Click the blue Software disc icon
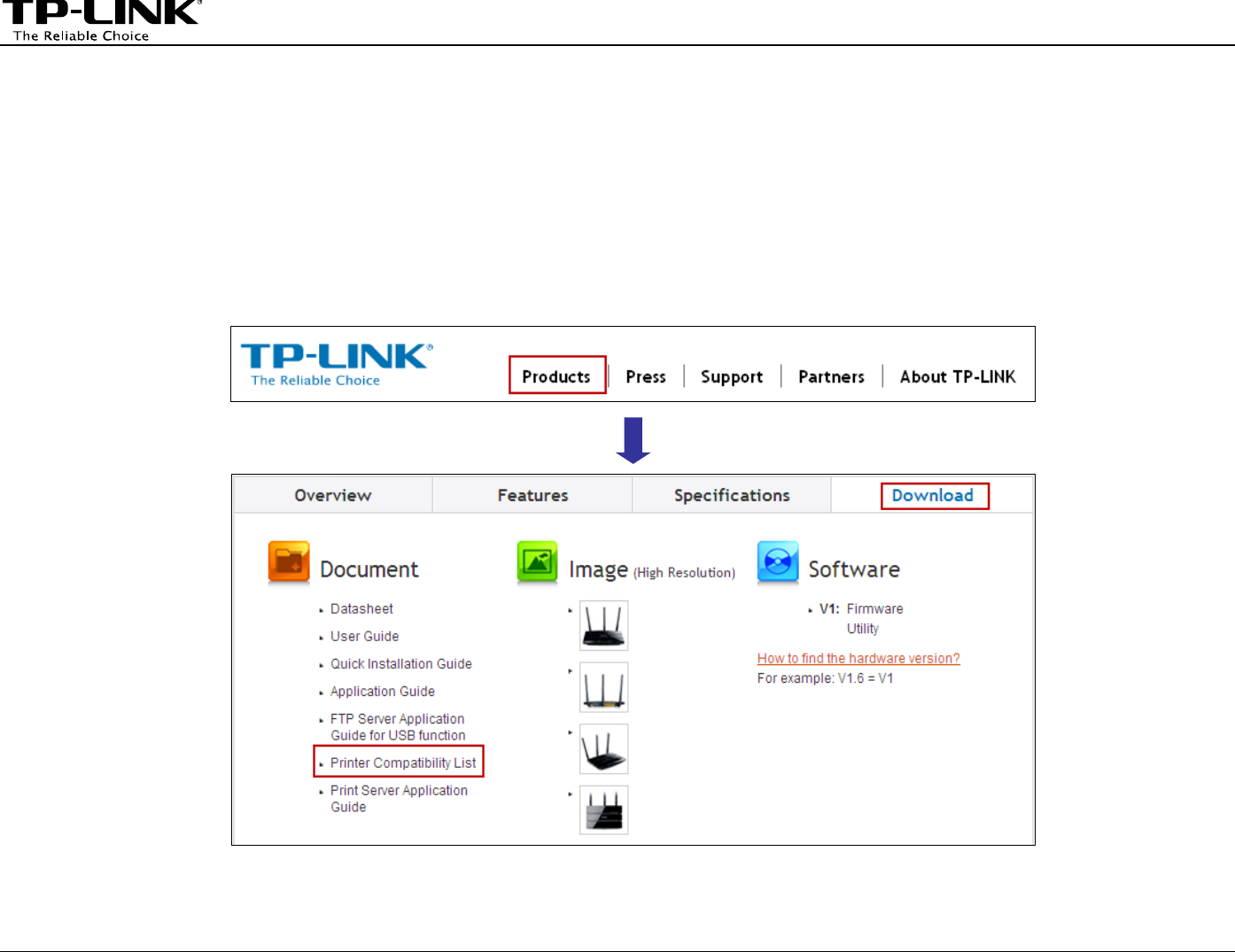The image size is (1235, 952). (x=778, y=563)
